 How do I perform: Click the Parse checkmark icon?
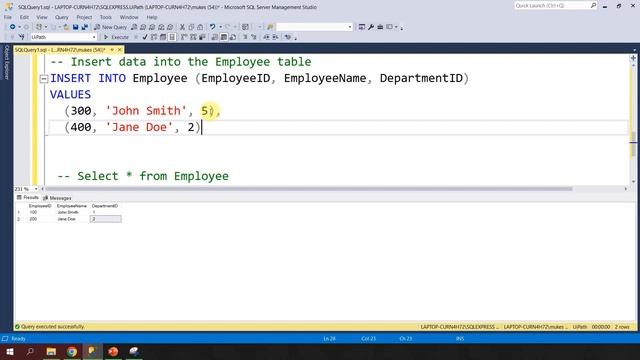click(x=144, y=37)
